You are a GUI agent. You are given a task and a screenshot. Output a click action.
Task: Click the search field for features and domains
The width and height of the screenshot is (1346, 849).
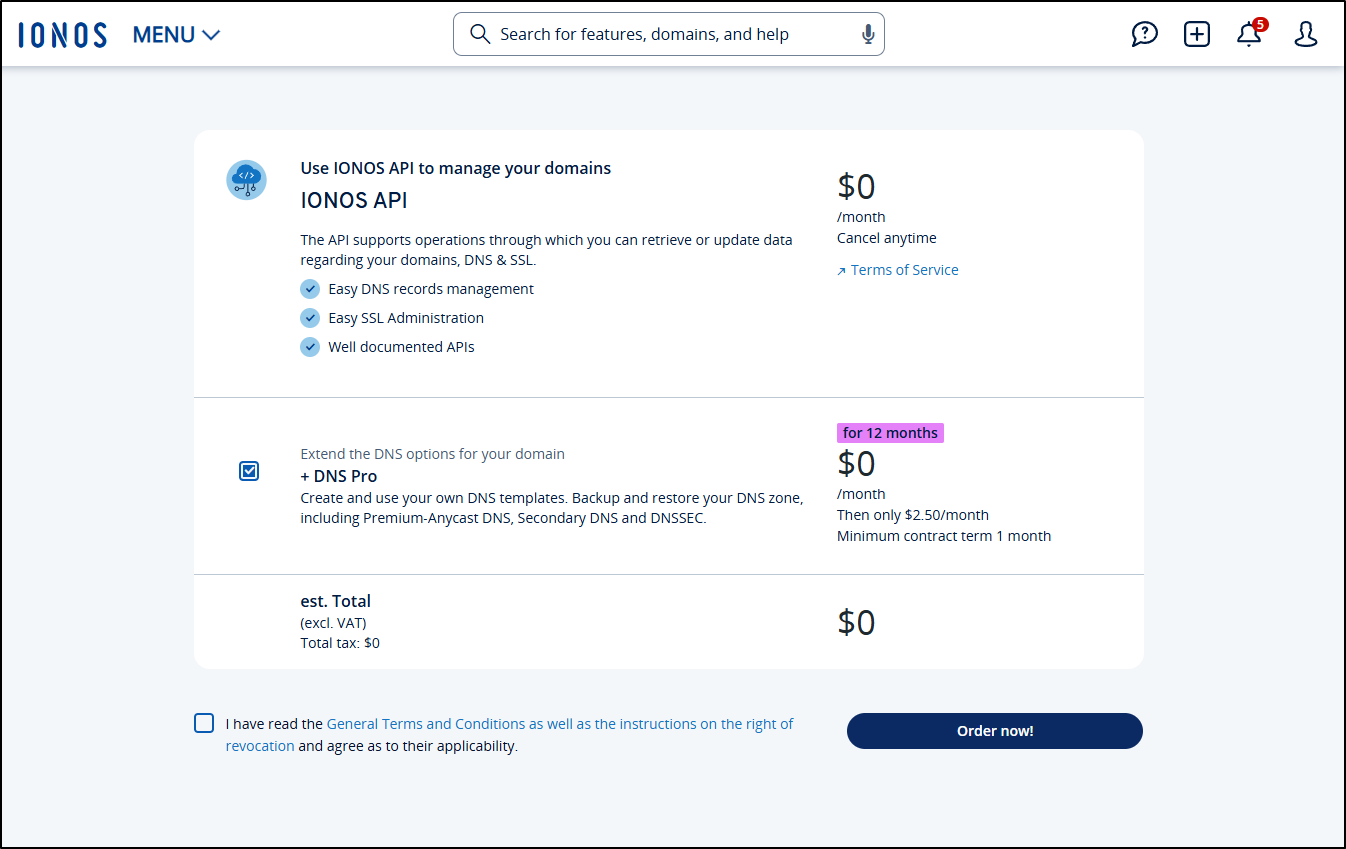[668, 34]
